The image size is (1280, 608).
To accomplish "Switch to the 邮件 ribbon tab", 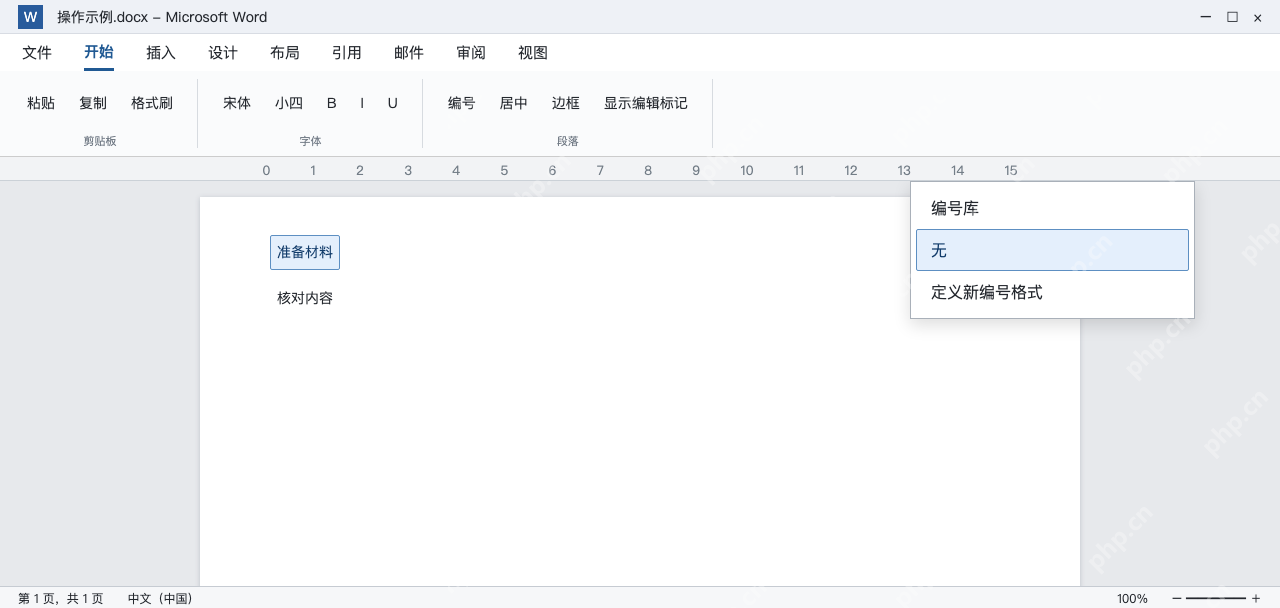I will pyautogui.click(x=409, y=53).
